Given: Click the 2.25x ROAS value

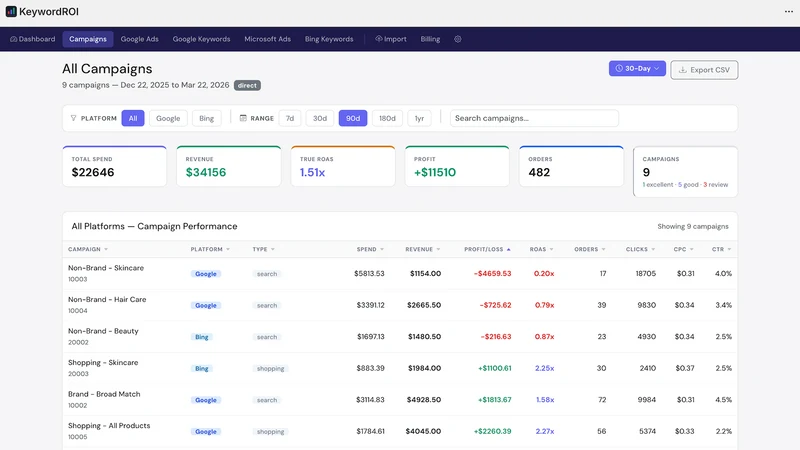Looking at the screenshot, I should pos(544,369).
